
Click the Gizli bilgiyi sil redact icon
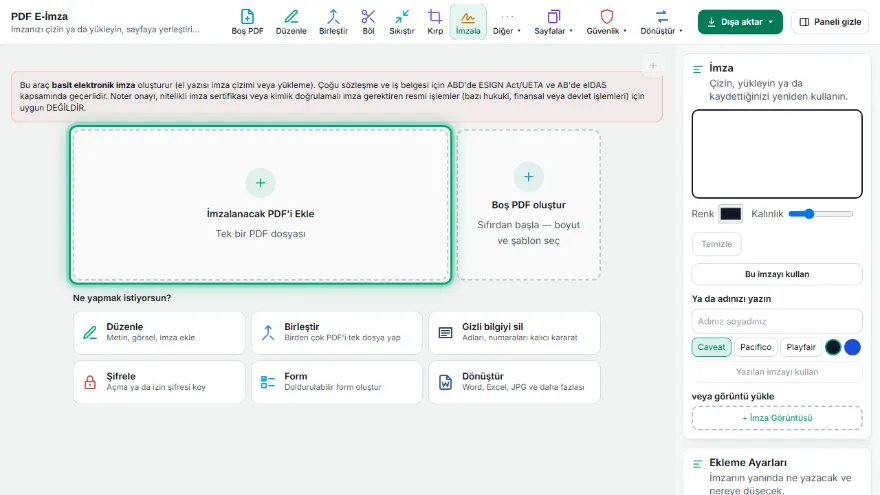coord(445,333)
